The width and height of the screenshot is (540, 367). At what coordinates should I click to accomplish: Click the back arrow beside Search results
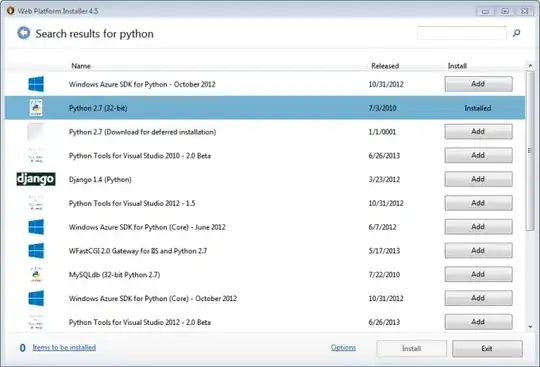point(24,33)
